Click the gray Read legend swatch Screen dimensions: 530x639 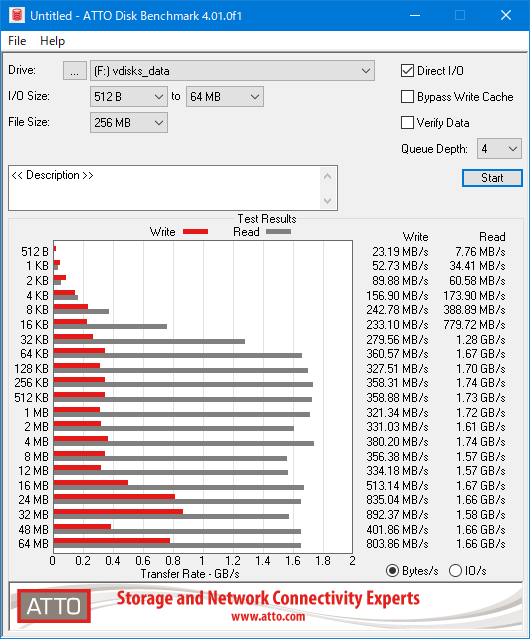coord(278,231)
